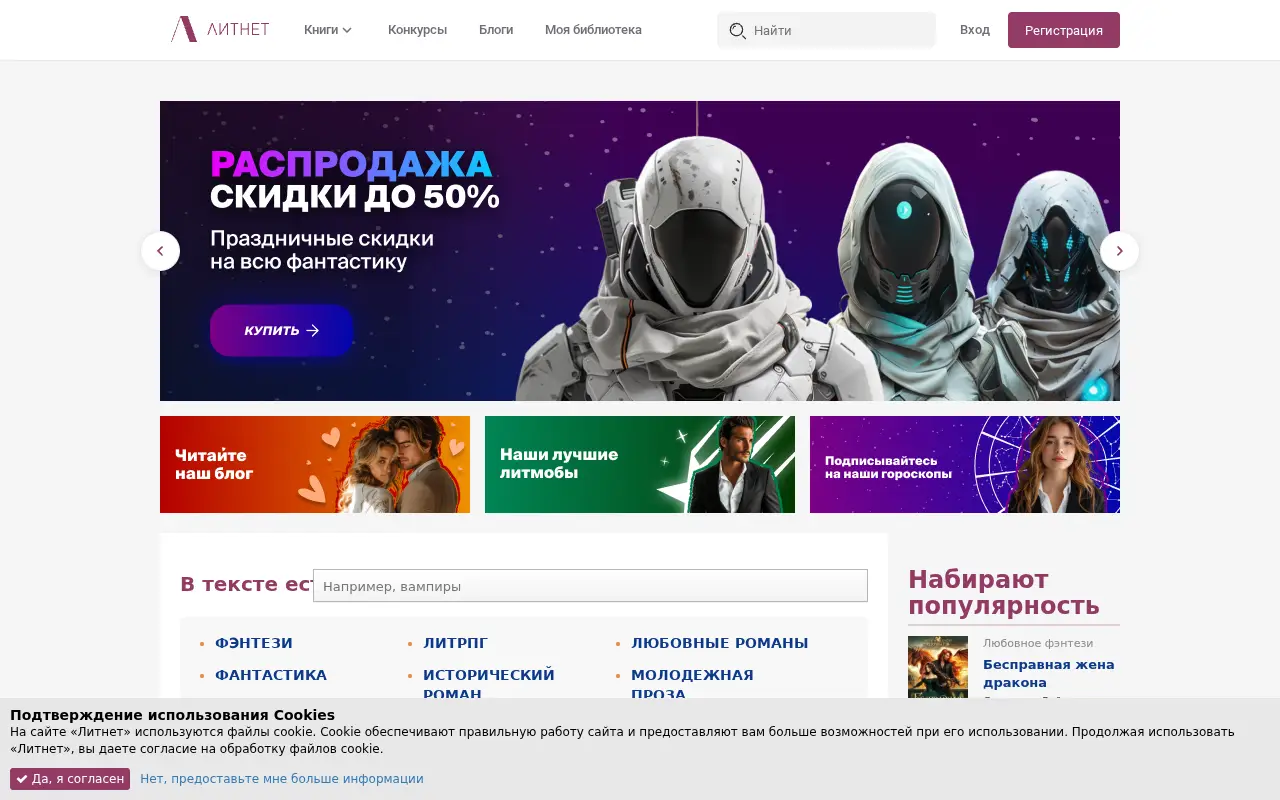Click the Литнет logo

click(x=220, y=29)
